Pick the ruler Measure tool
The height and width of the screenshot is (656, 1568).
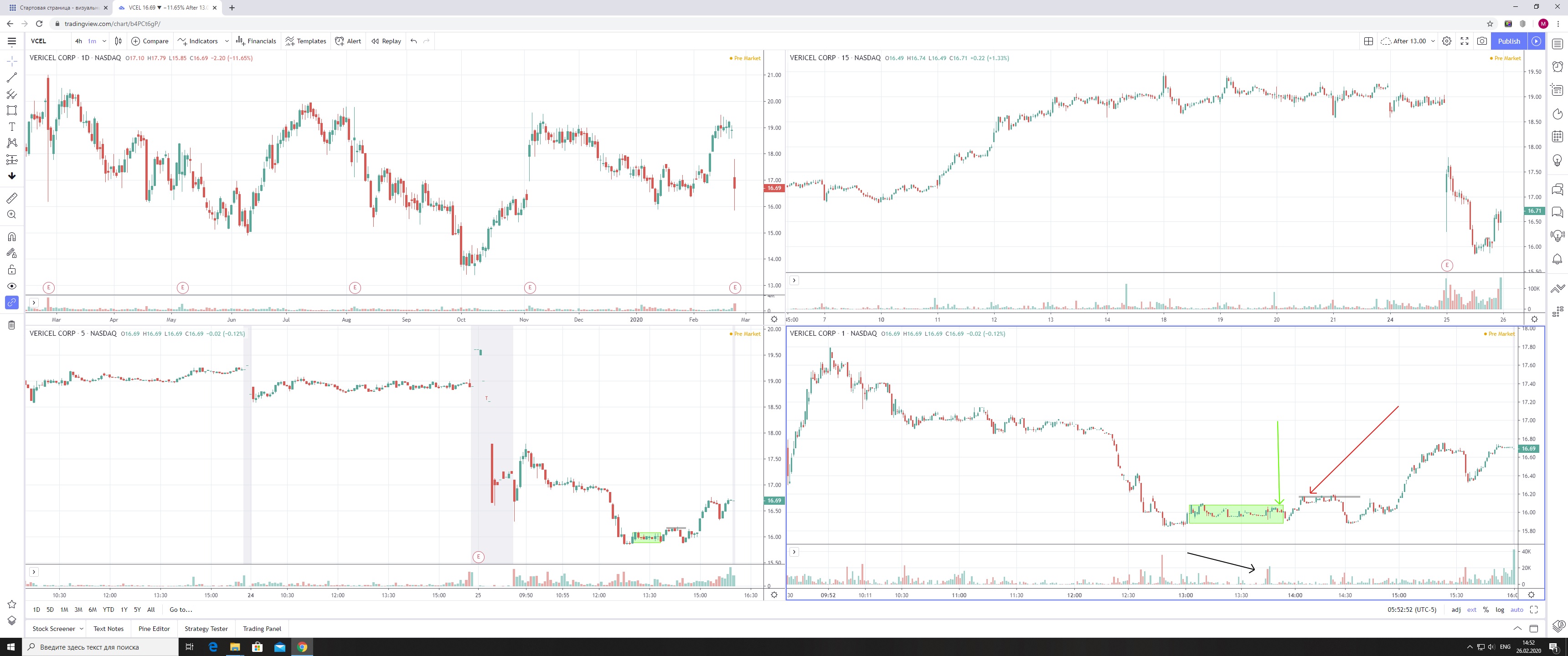[x=11, y=198]
